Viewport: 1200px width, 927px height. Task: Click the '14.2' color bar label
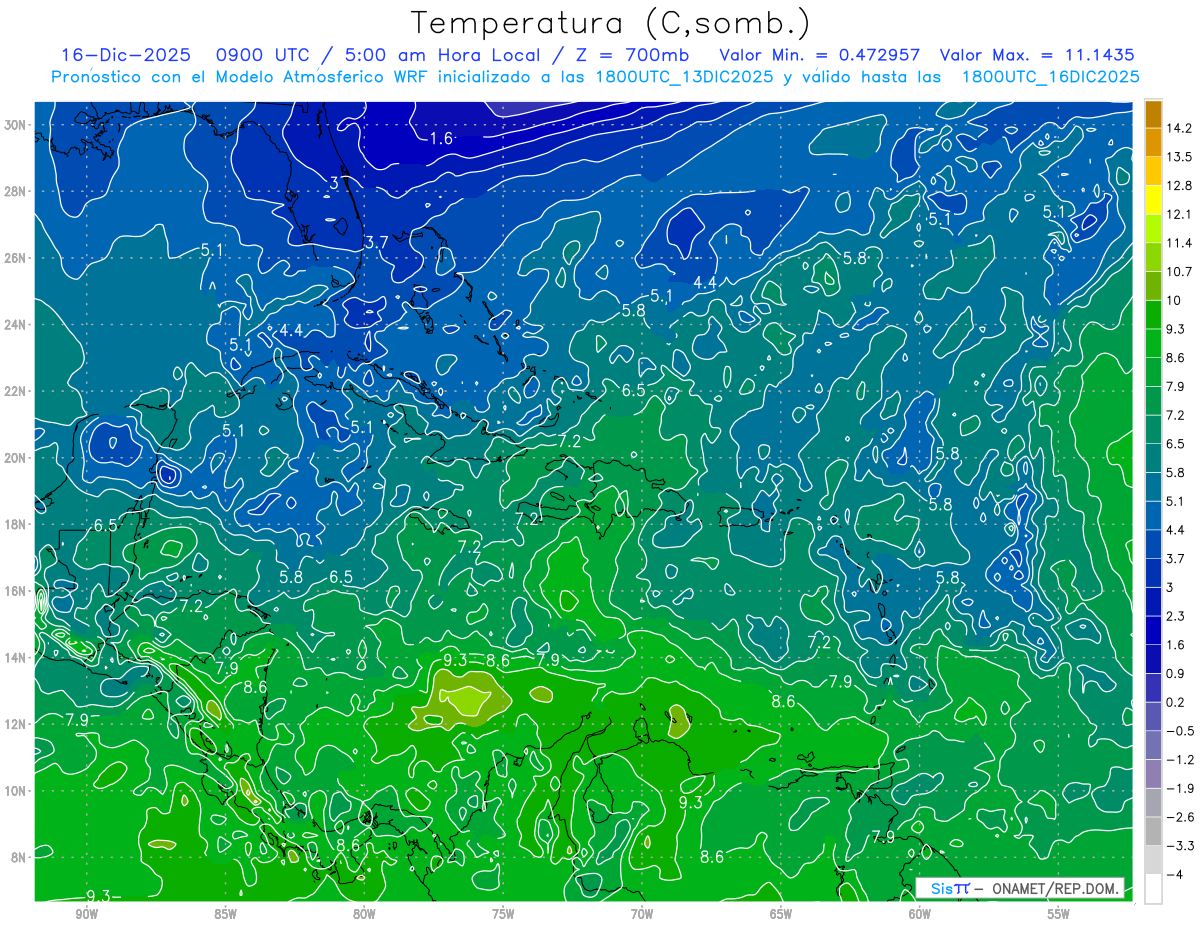tap(1179, 128)
